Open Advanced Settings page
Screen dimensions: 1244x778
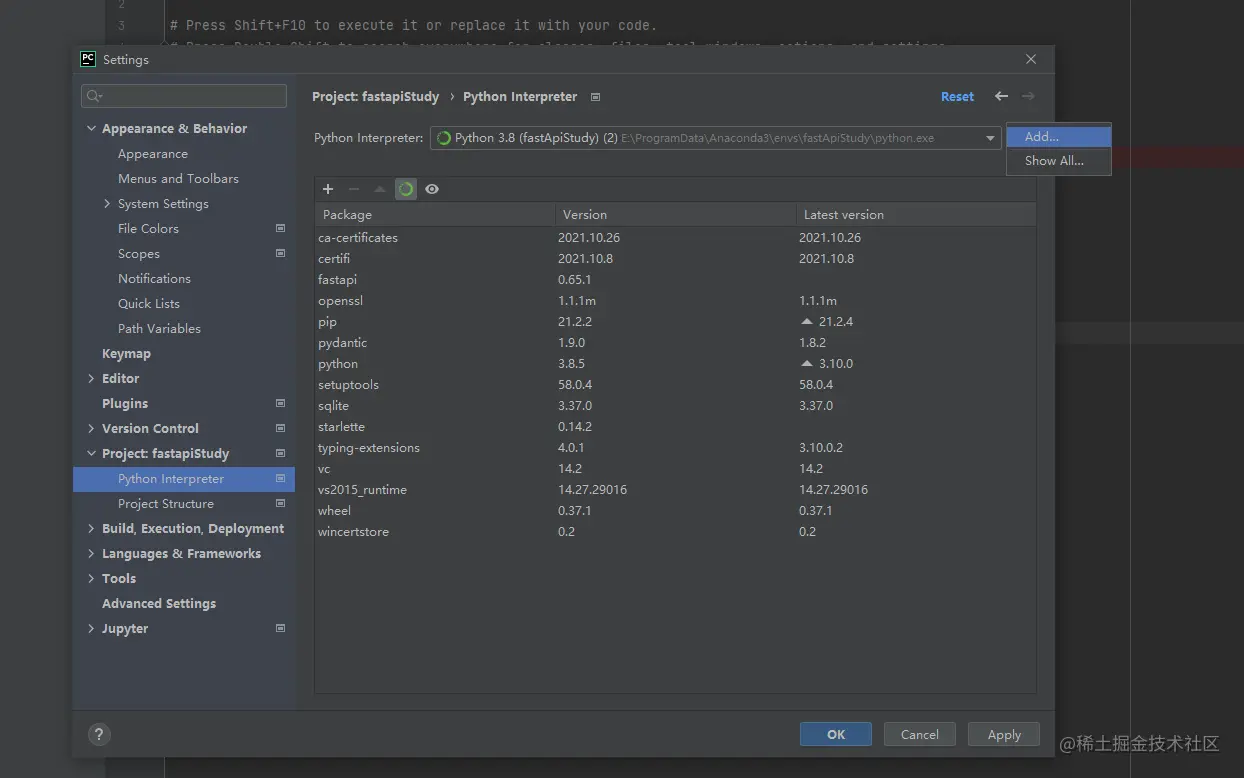[159, 603]
